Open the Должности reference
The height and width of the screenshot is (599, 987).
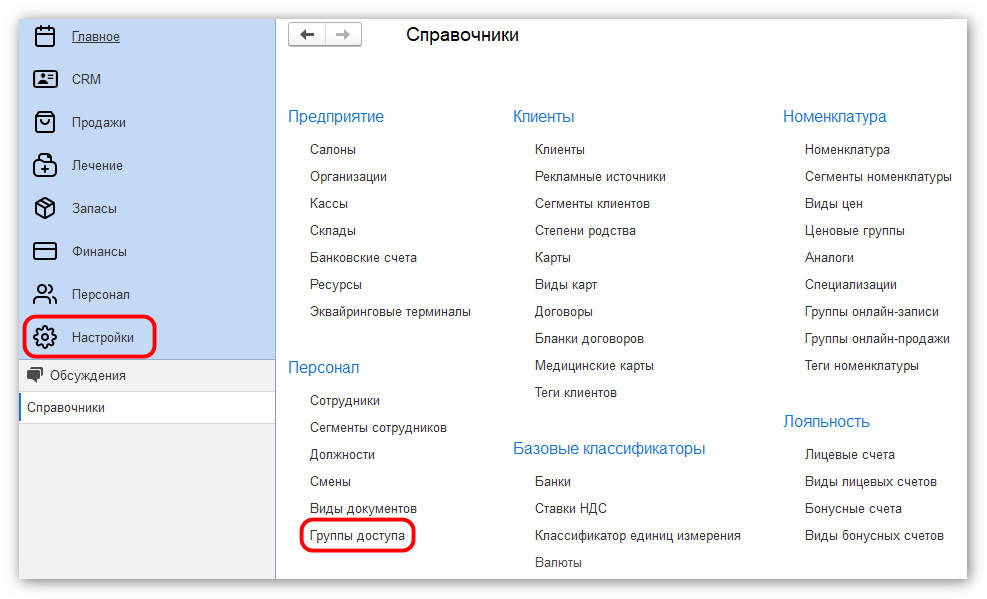pos(342,455)
